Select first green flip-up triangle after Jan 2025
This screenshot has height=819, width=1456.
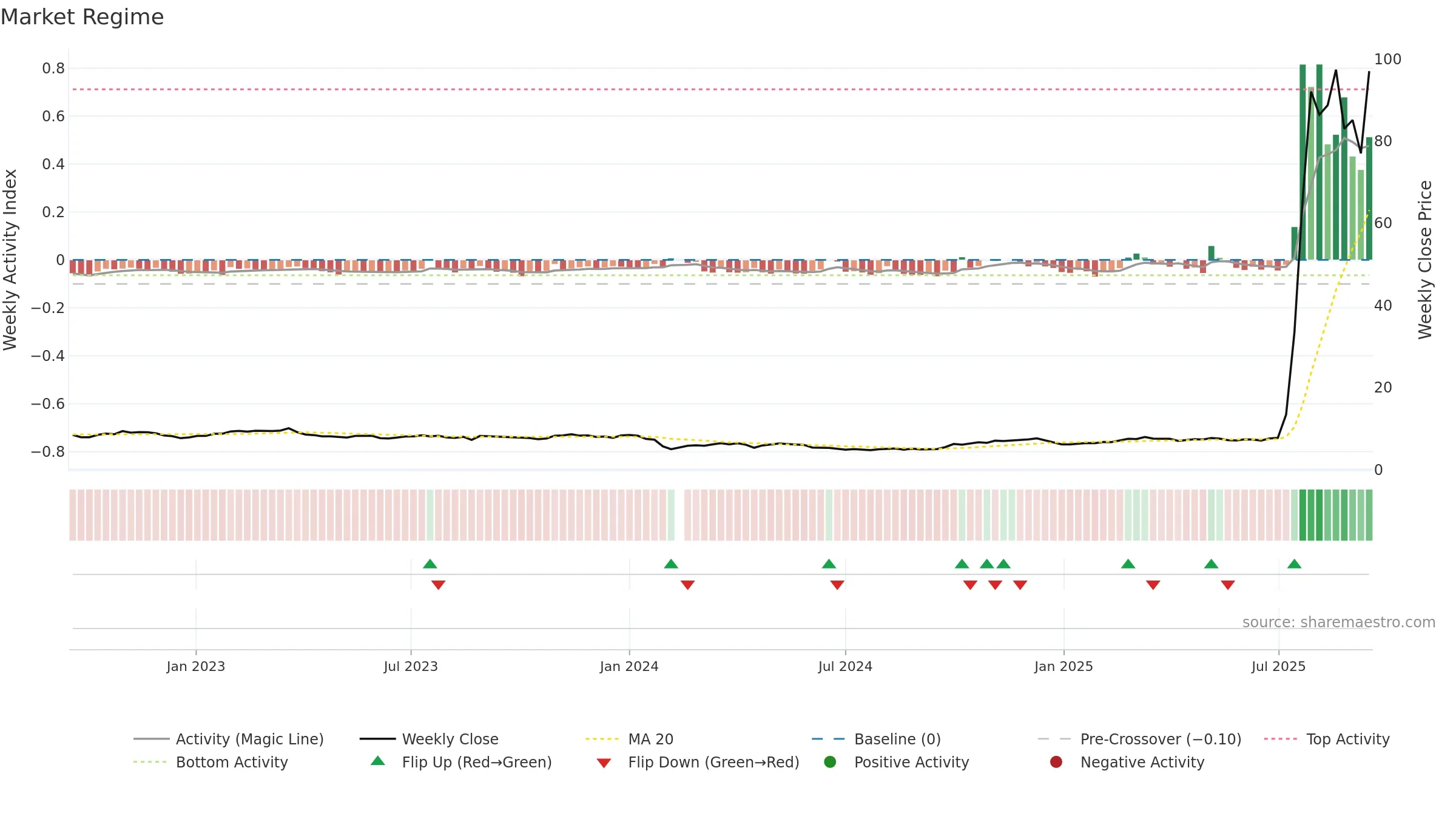click(x=1128, y=564)
